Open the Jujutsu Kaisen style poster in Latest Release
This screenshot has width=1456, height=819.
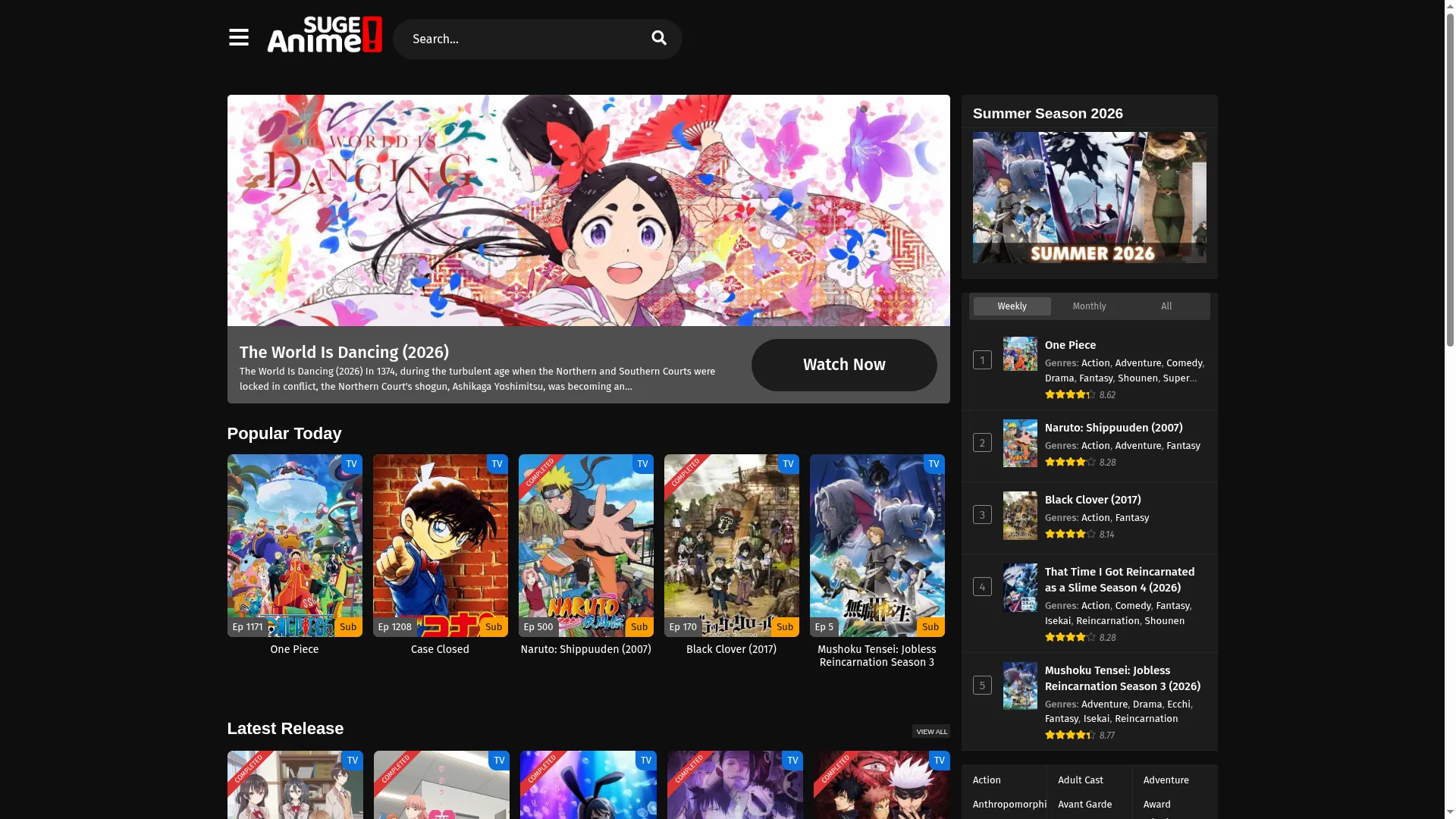pos(882,785)
